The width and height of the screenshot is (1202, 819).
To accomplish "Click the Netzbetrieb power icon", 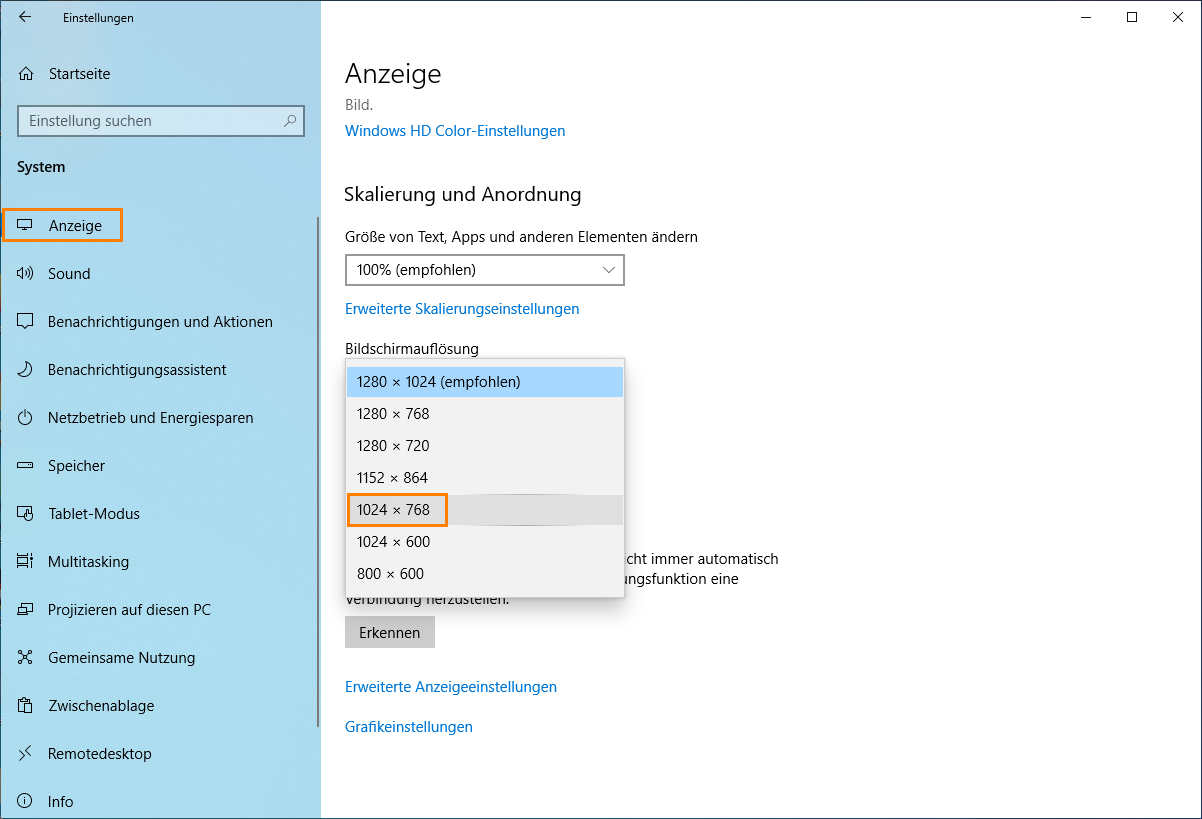I will coord(26,418).
